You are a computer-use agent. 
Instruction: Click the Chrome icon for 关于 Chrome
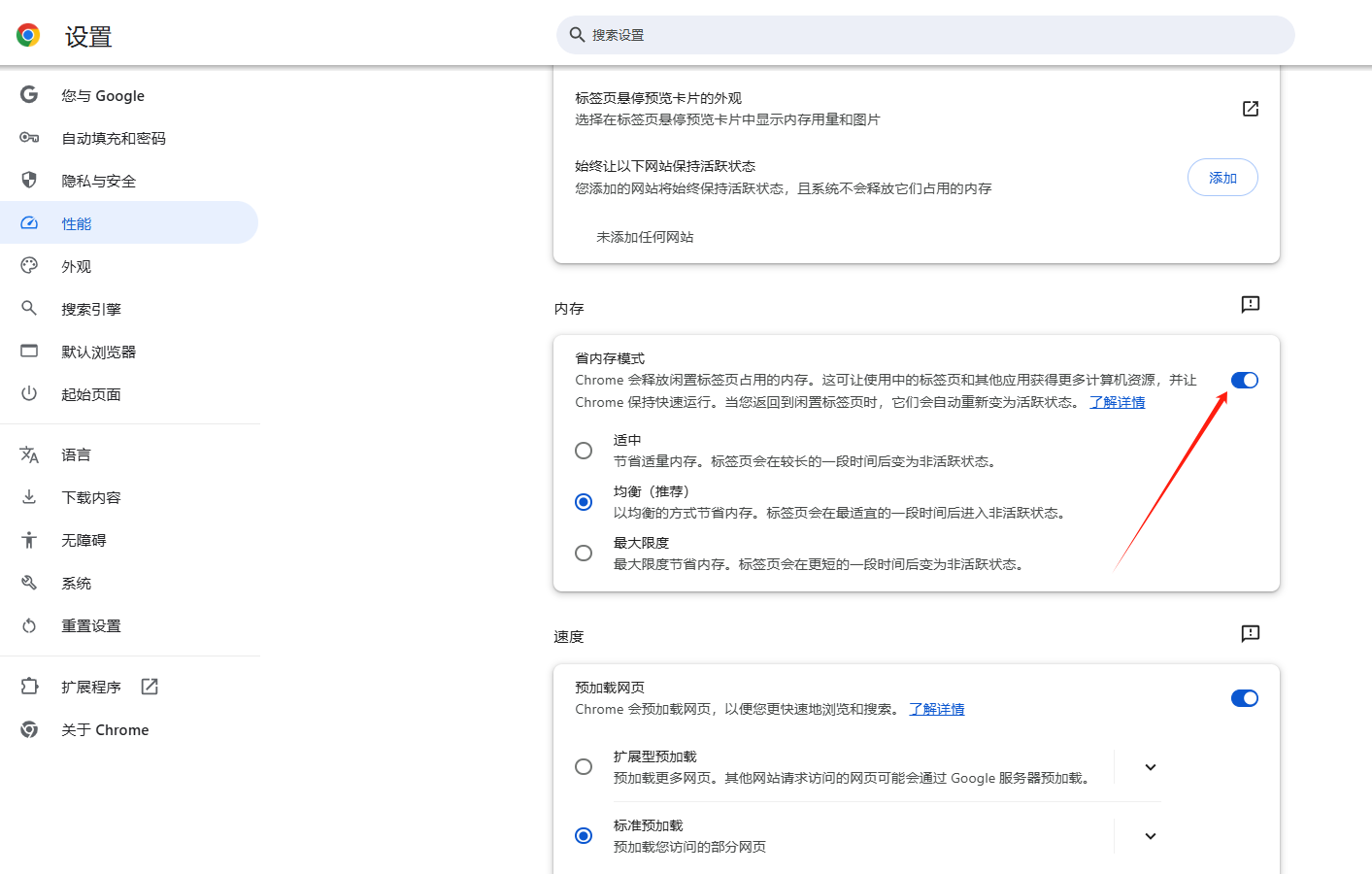(x=29, y=729)
